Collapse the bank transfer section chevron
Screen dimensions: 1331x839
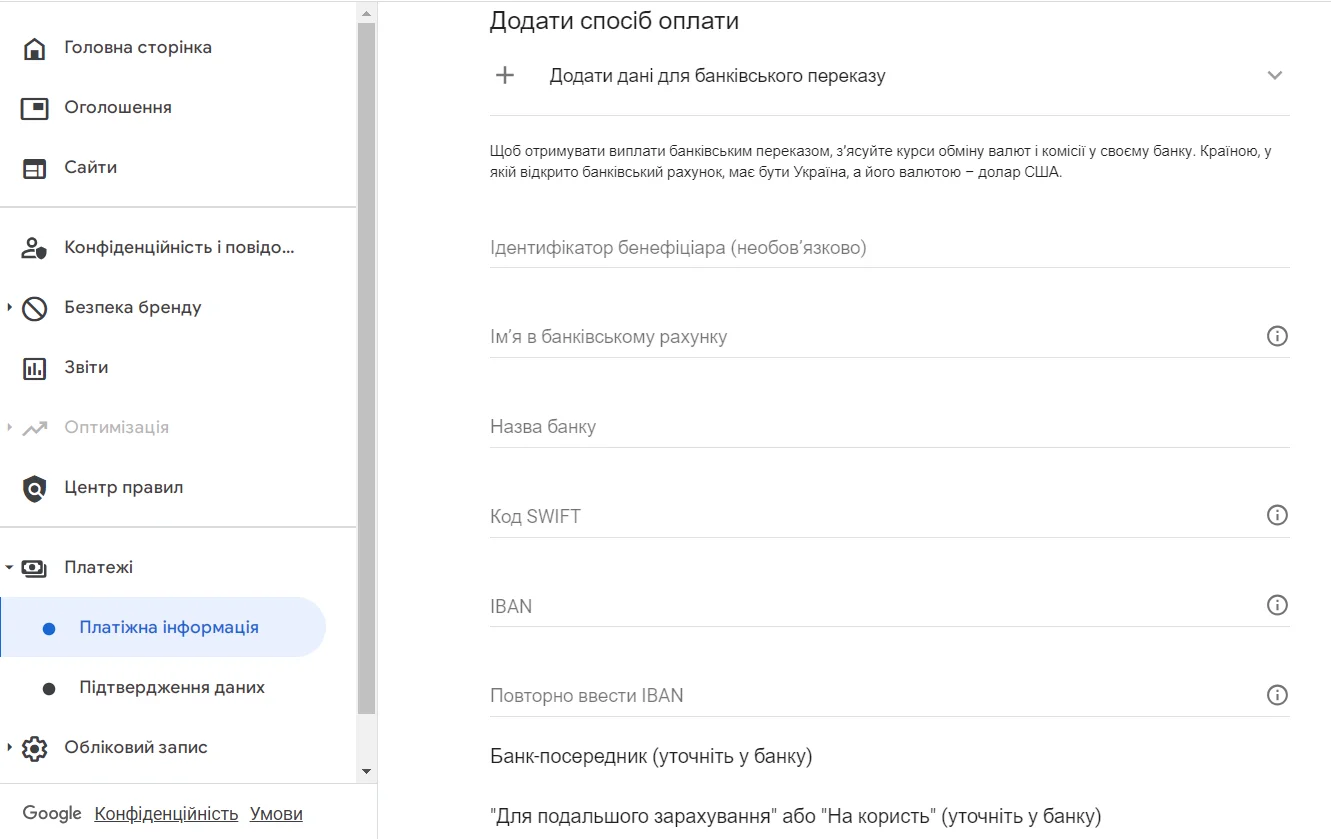tap(1274, 75)
